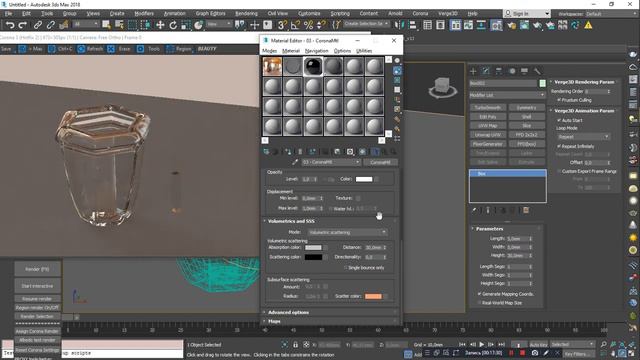
Task: Select the Box entry in modifier stack
Action: tap(507, 174)
